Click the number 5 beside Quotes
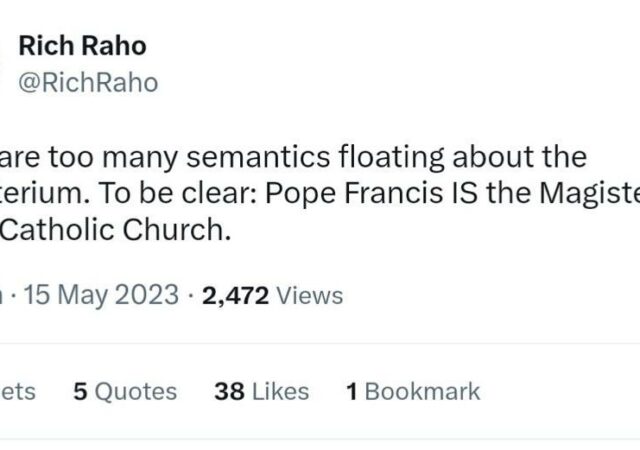The width and height of the screenshot is (640, 450). [x=79, y=392]
